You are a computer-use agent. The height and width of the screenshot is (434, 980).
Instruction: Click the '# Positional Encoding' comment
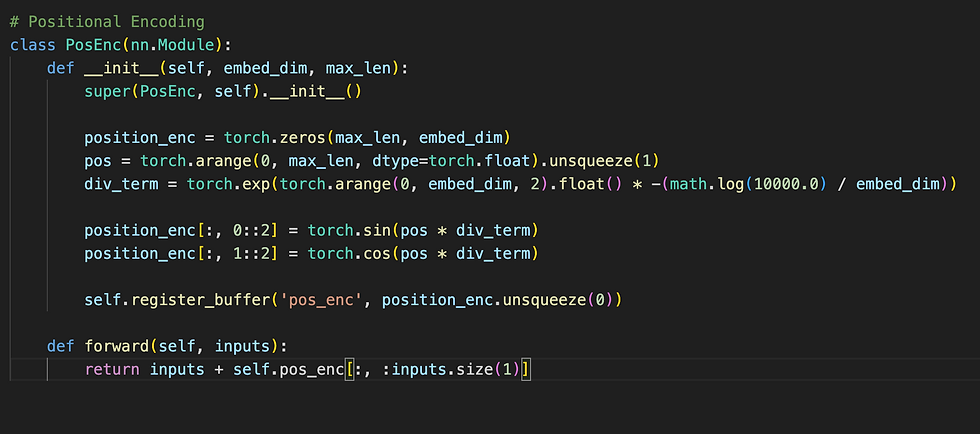(107, 22)
